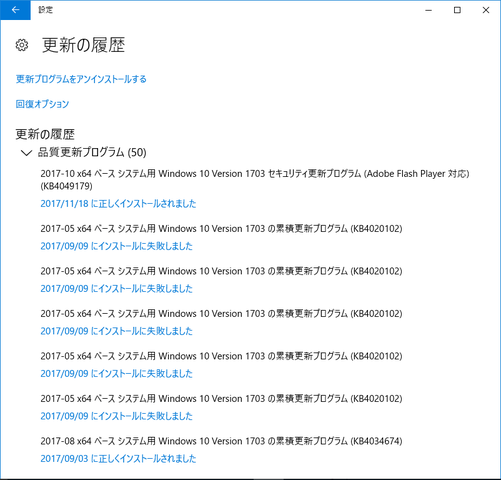Open the 2017/11/18 に正しくインストールされました status link
Image resolution: width=501 pixels, height=480 pixels.
tap(118, 204)
